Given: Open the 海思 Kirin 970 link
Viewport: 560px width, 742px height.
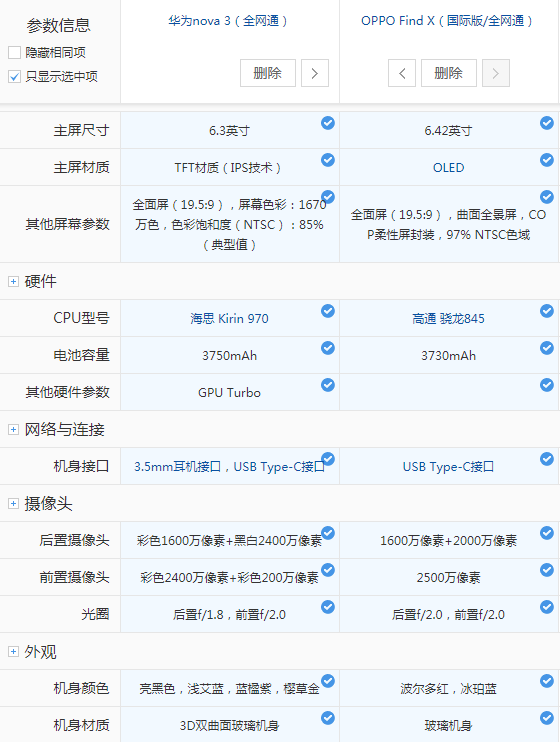Looking at the screenshot, I should (229, 318).
